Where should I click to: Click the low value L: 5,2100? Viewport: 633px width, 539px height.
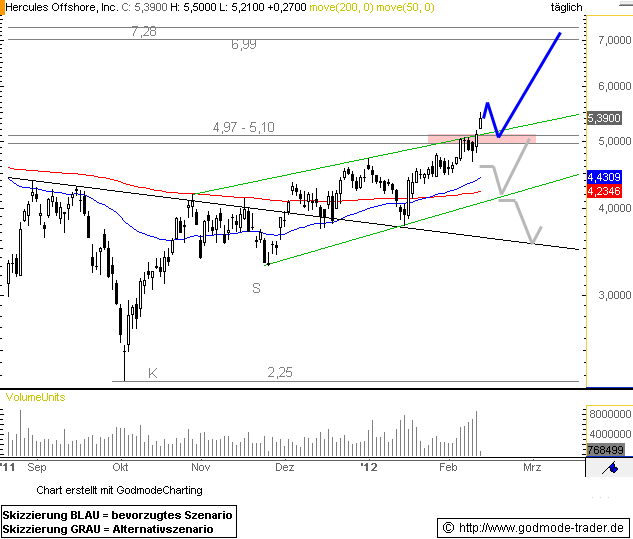tap(241, 7)
